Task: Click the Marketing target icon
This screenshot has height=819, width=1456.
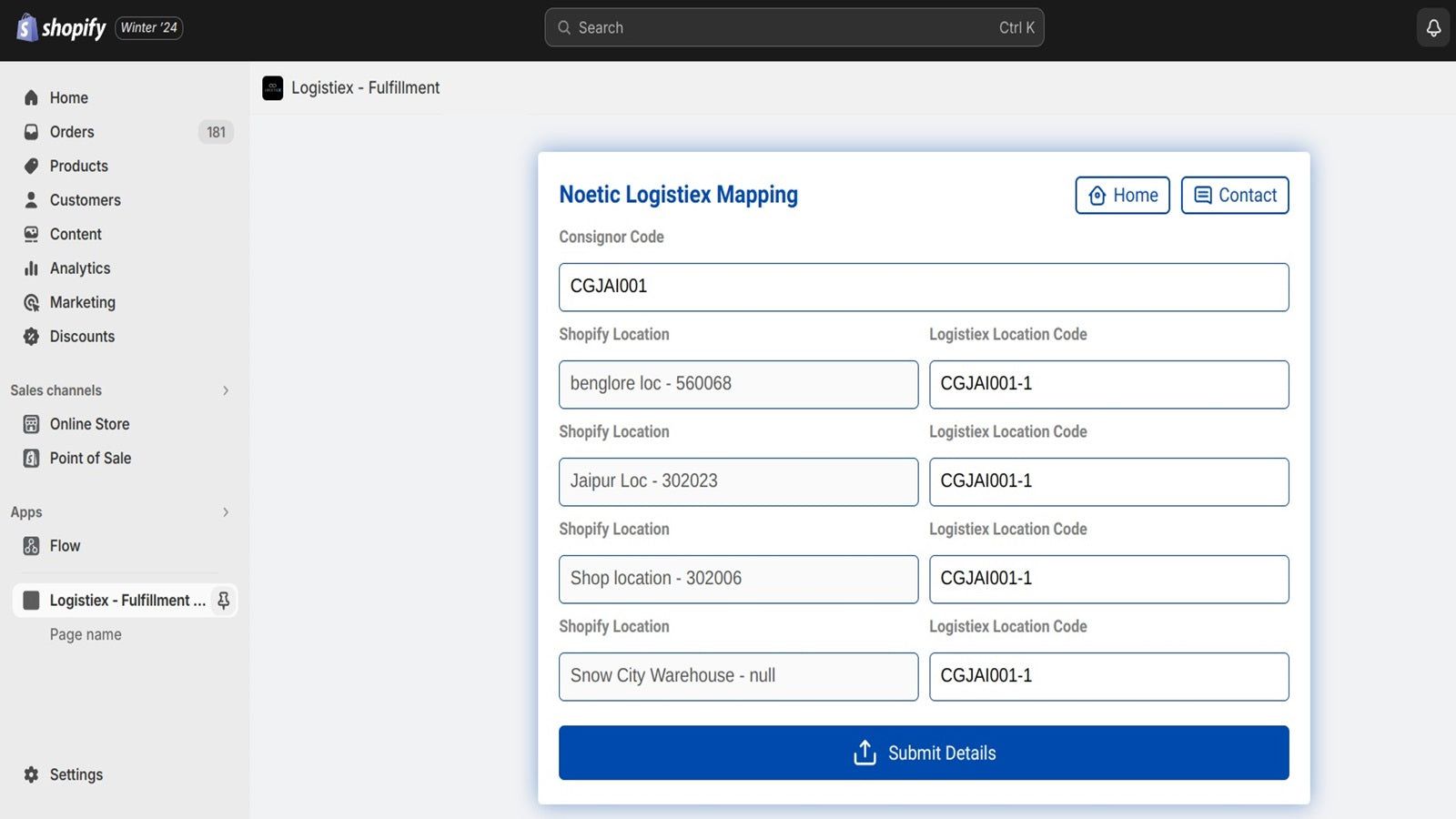Action: point(31,302)
